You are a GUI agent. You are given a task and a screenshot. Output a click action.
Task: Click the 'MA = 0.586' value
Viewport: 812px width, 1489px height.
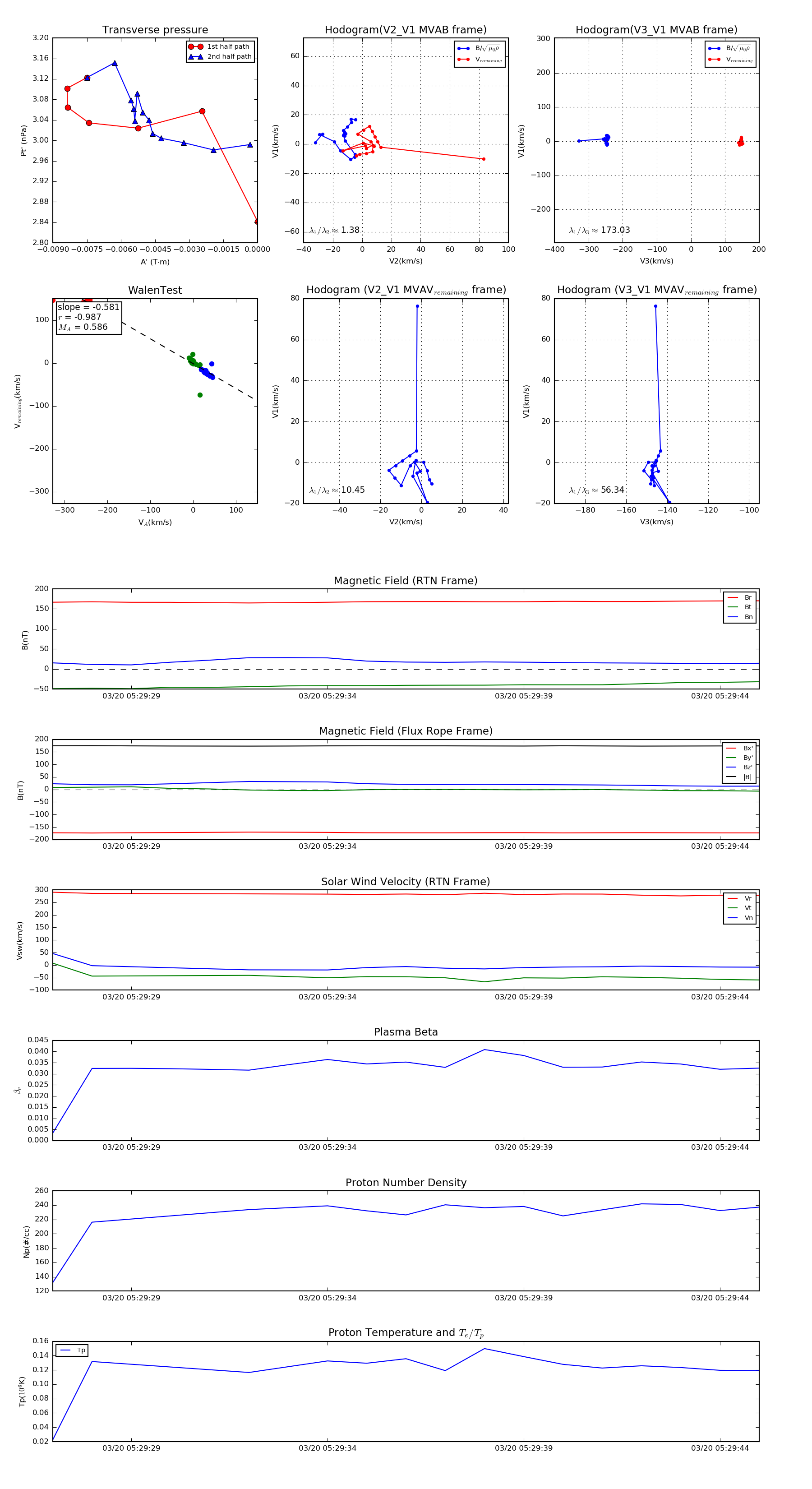tap(83, 327)
